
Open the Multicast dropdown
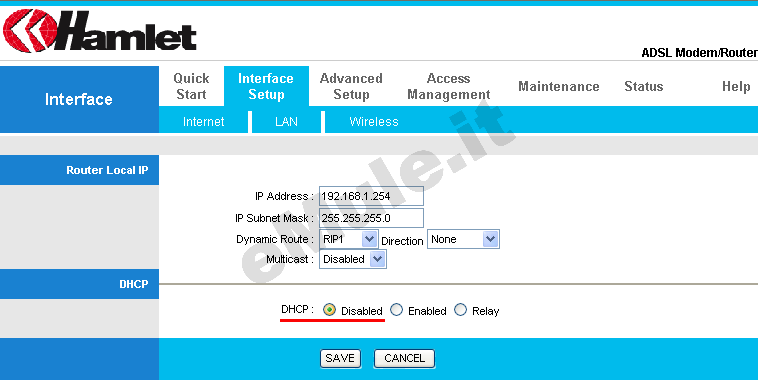tap(353, 259)
